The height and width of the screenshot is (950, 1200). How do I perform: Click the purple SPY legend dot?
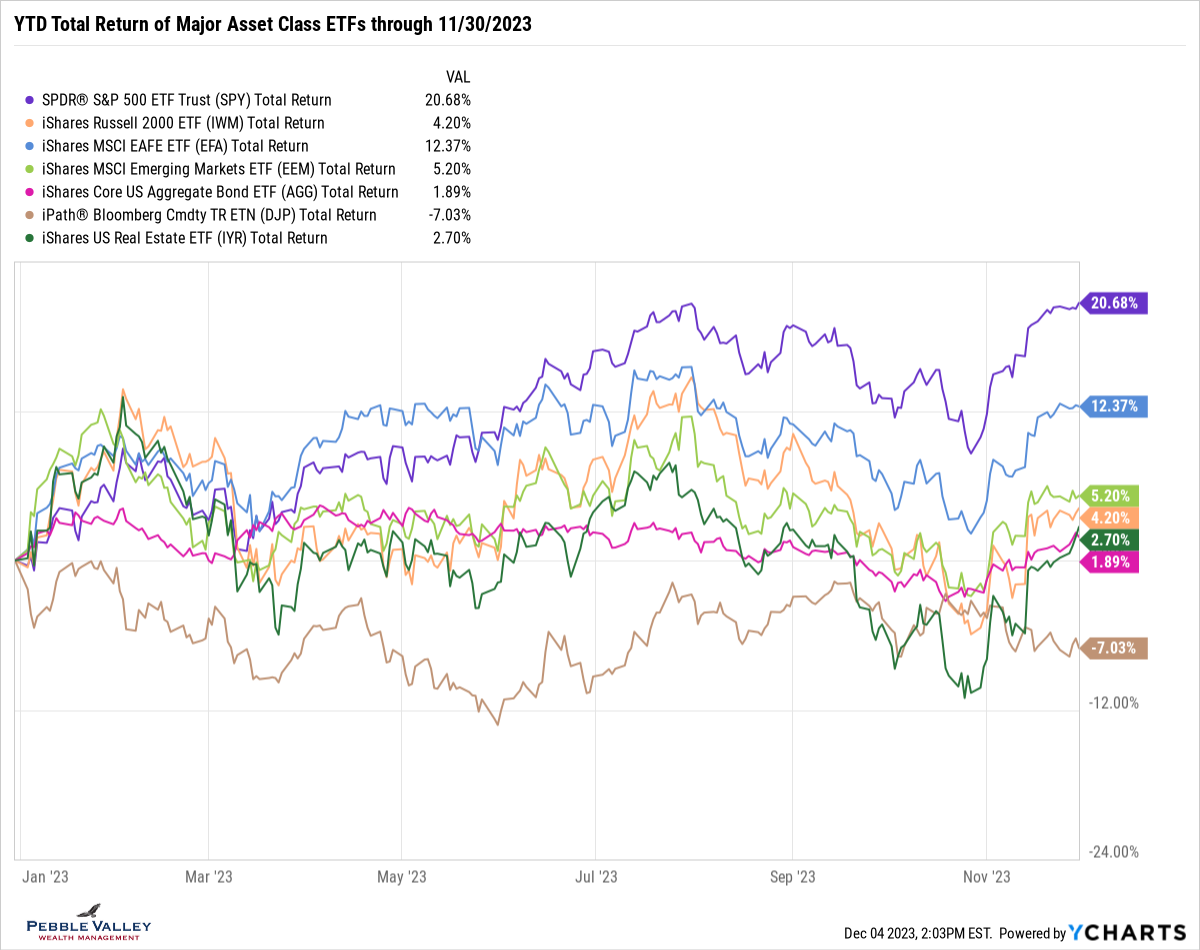coord(30,100)
